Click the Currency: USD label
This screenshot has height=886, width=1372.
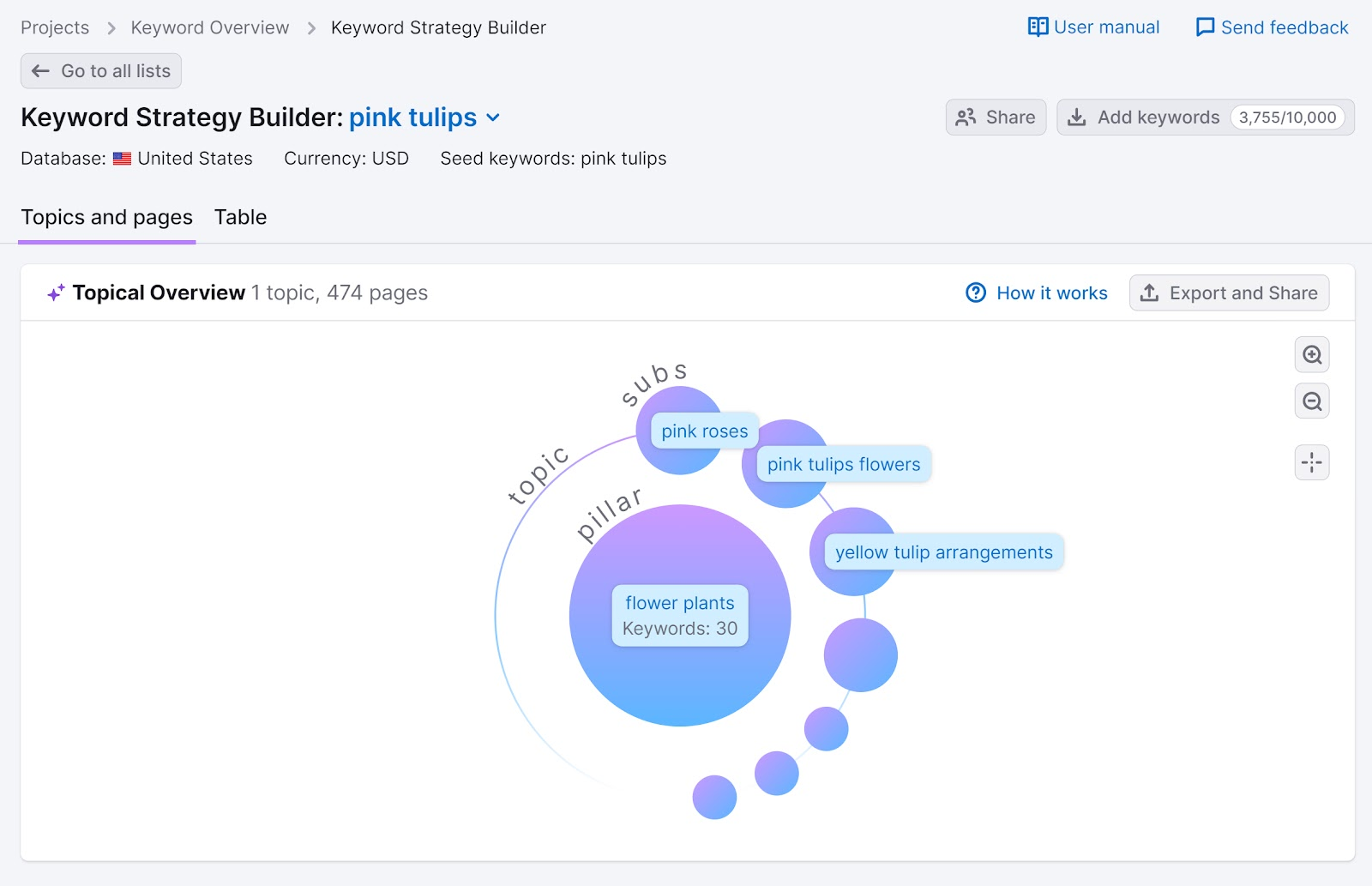(346, 159)
